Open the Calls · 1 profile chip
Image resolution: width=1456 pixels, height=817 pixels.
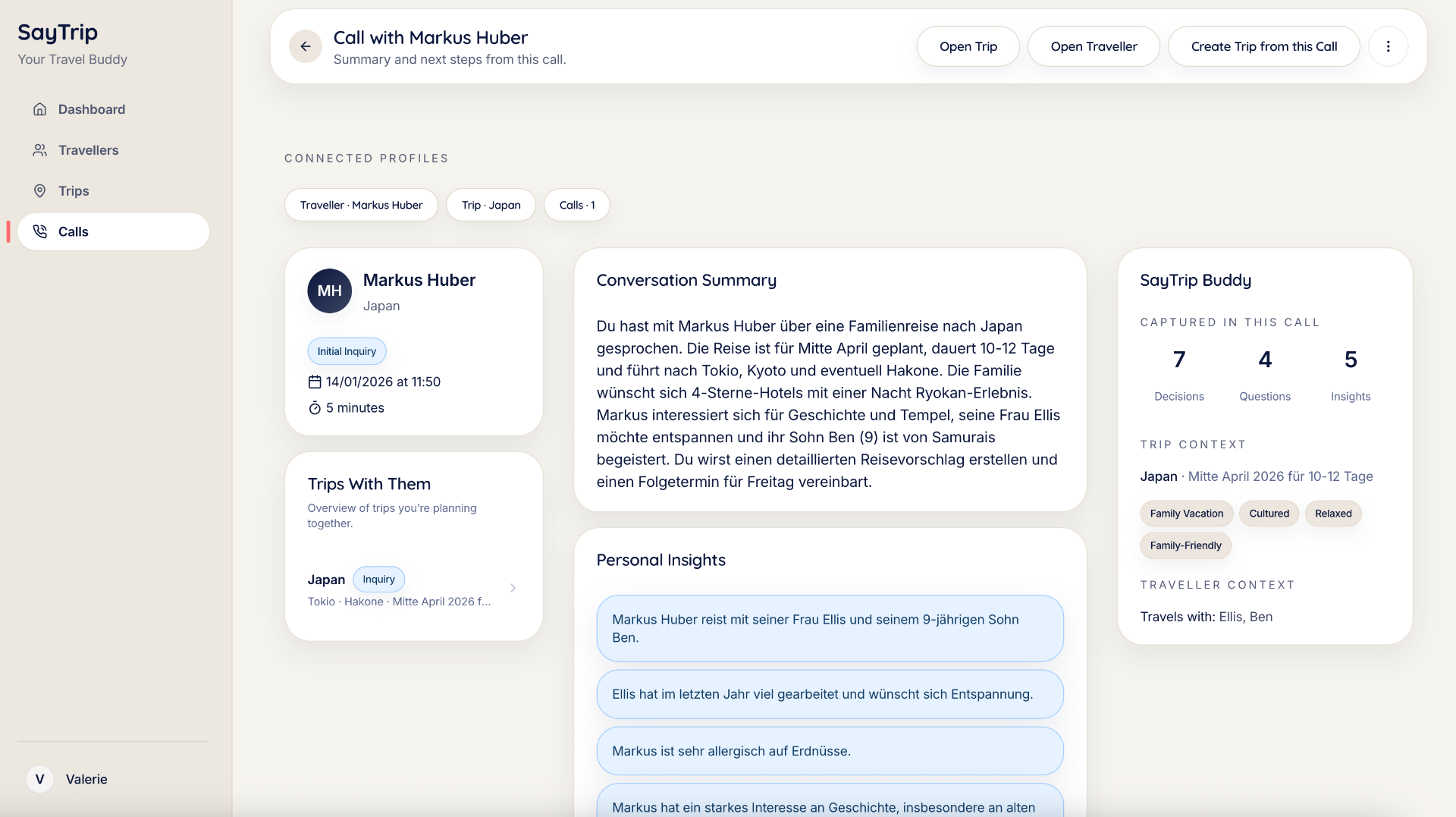click(x=576, y=205)
